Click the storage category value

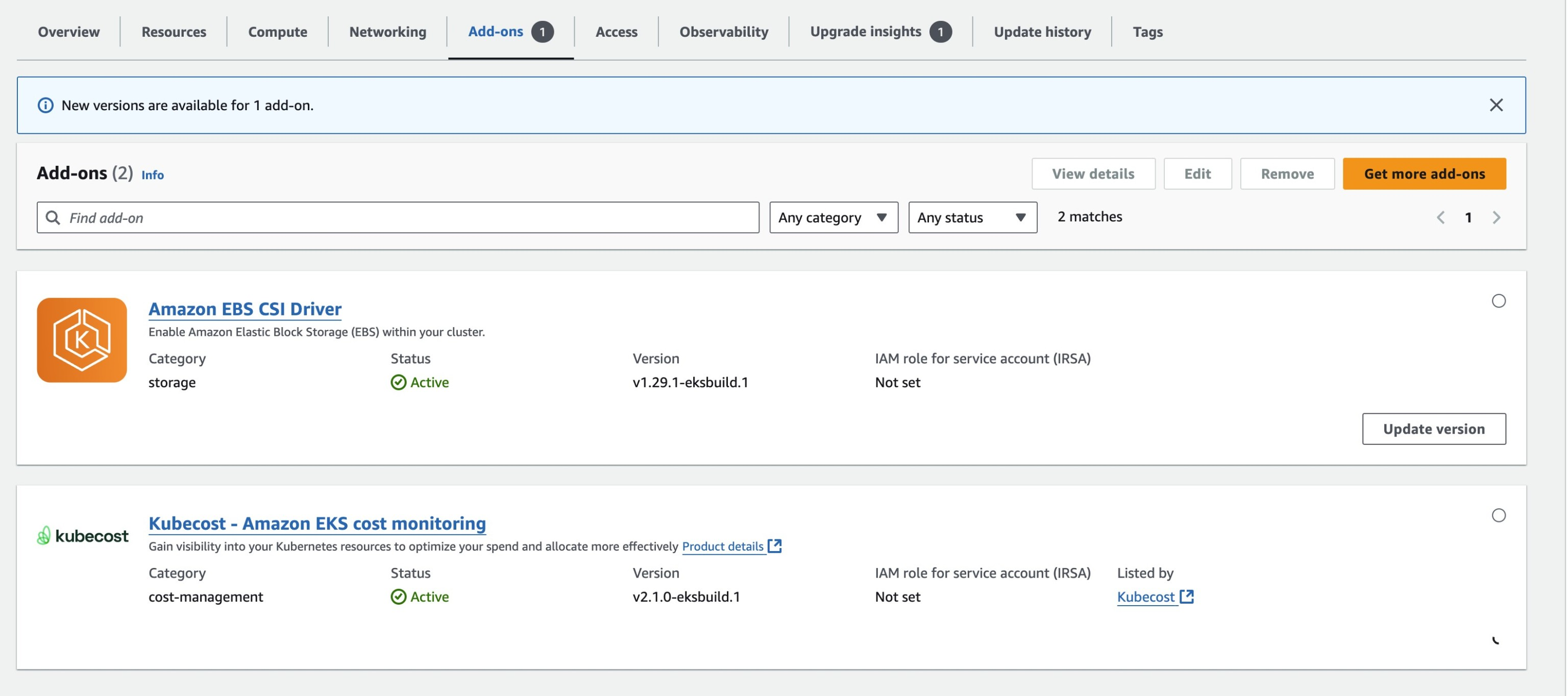click(x=171, y=382)
